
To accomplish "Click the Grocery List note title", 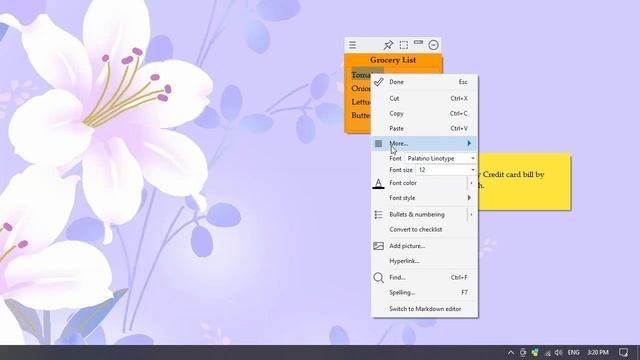I will (393, 60).
